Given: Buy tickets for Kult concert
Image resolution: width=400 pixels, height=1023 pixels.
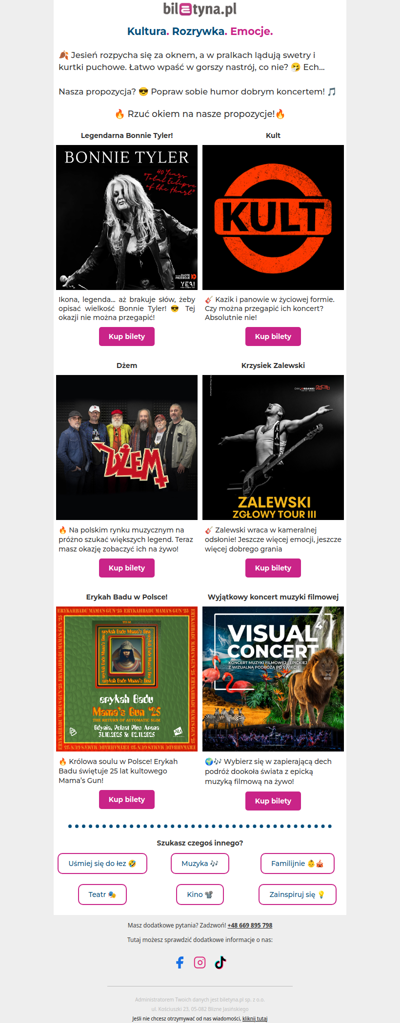Looking at the screenshot, I should [x=273, y=337].
